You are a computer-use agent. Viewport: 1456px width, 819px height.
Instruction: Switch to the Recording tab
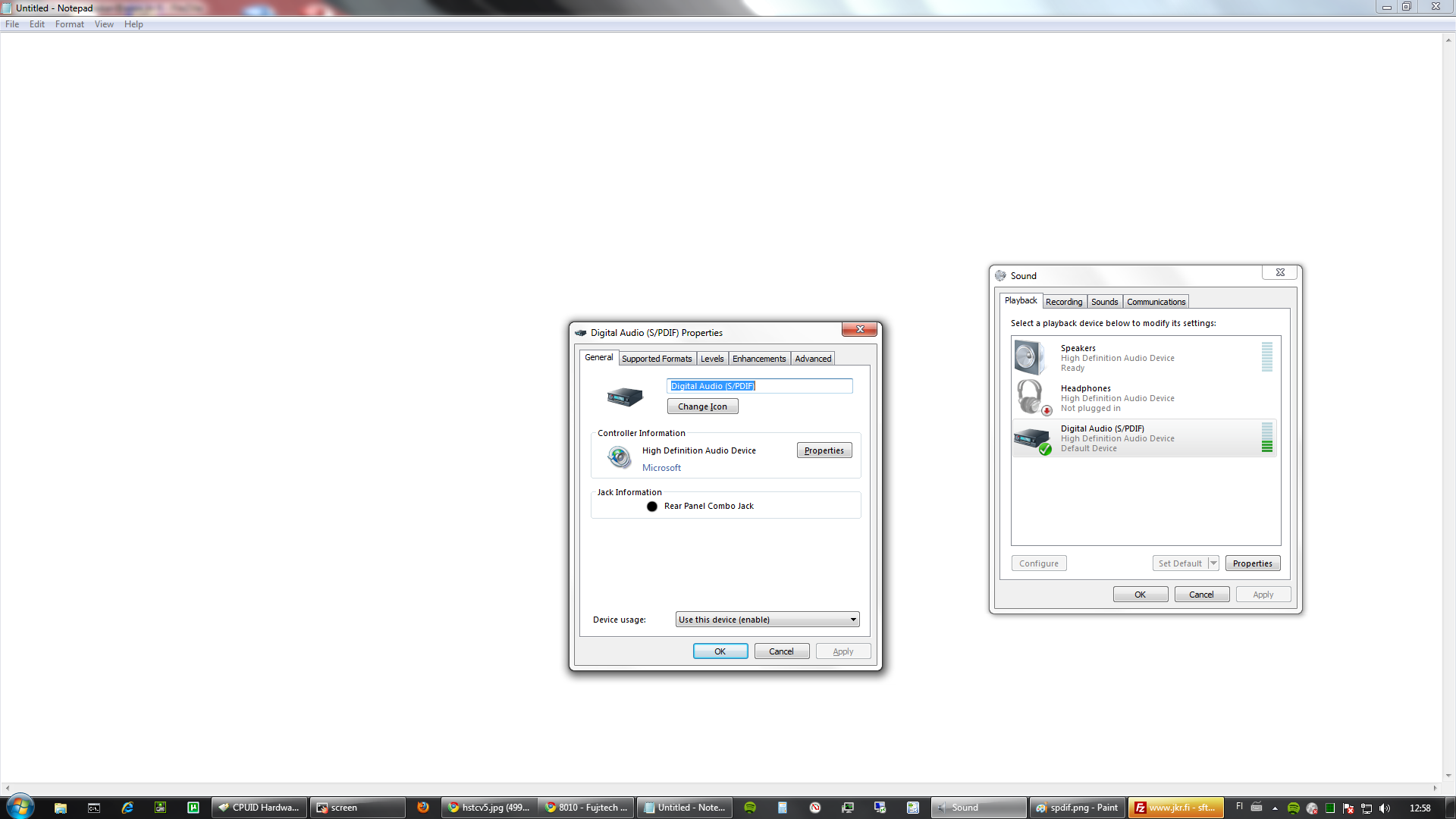(x=1064, y=302)
